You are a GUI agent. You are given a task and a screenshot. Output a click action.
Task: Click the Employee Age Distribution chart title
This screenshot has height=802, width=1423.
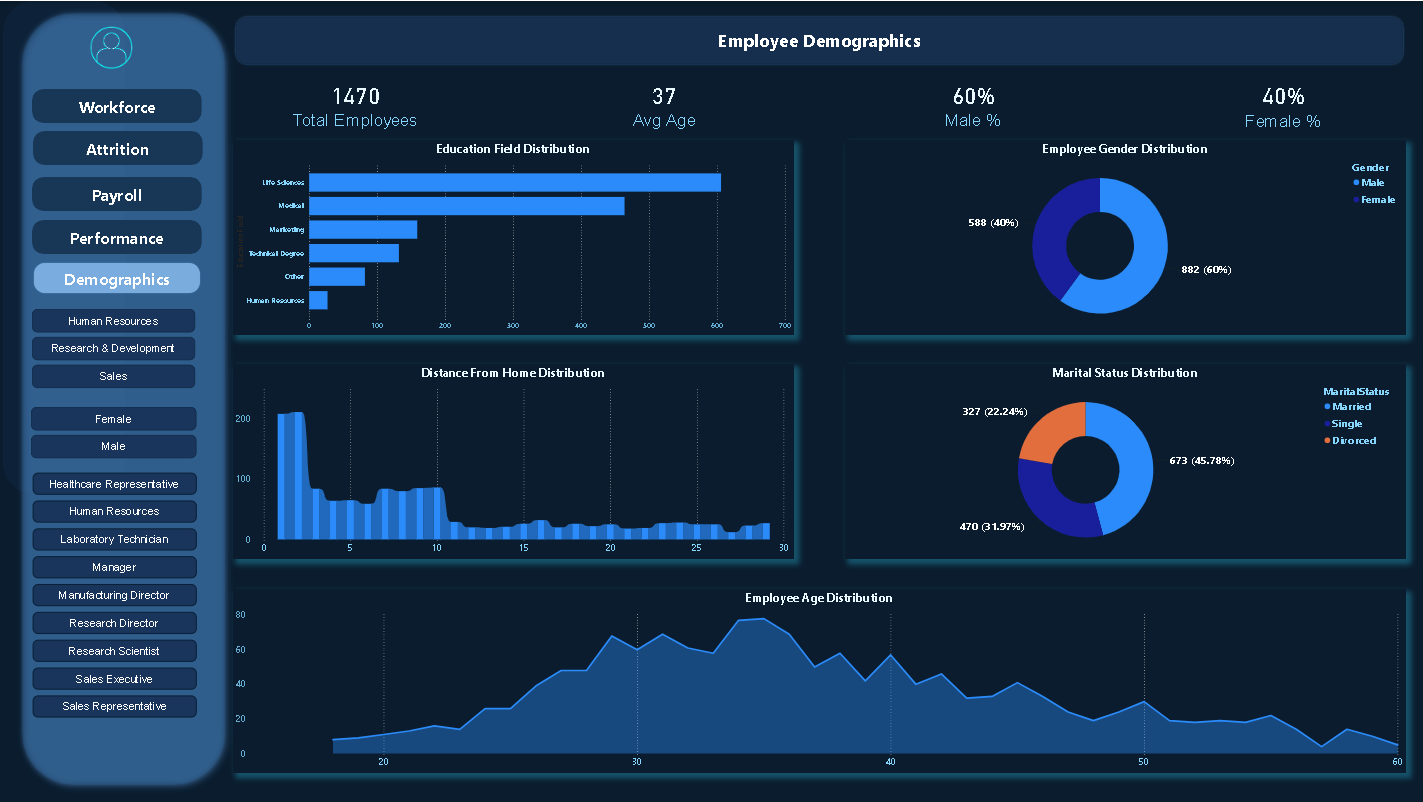click(819, 598)
